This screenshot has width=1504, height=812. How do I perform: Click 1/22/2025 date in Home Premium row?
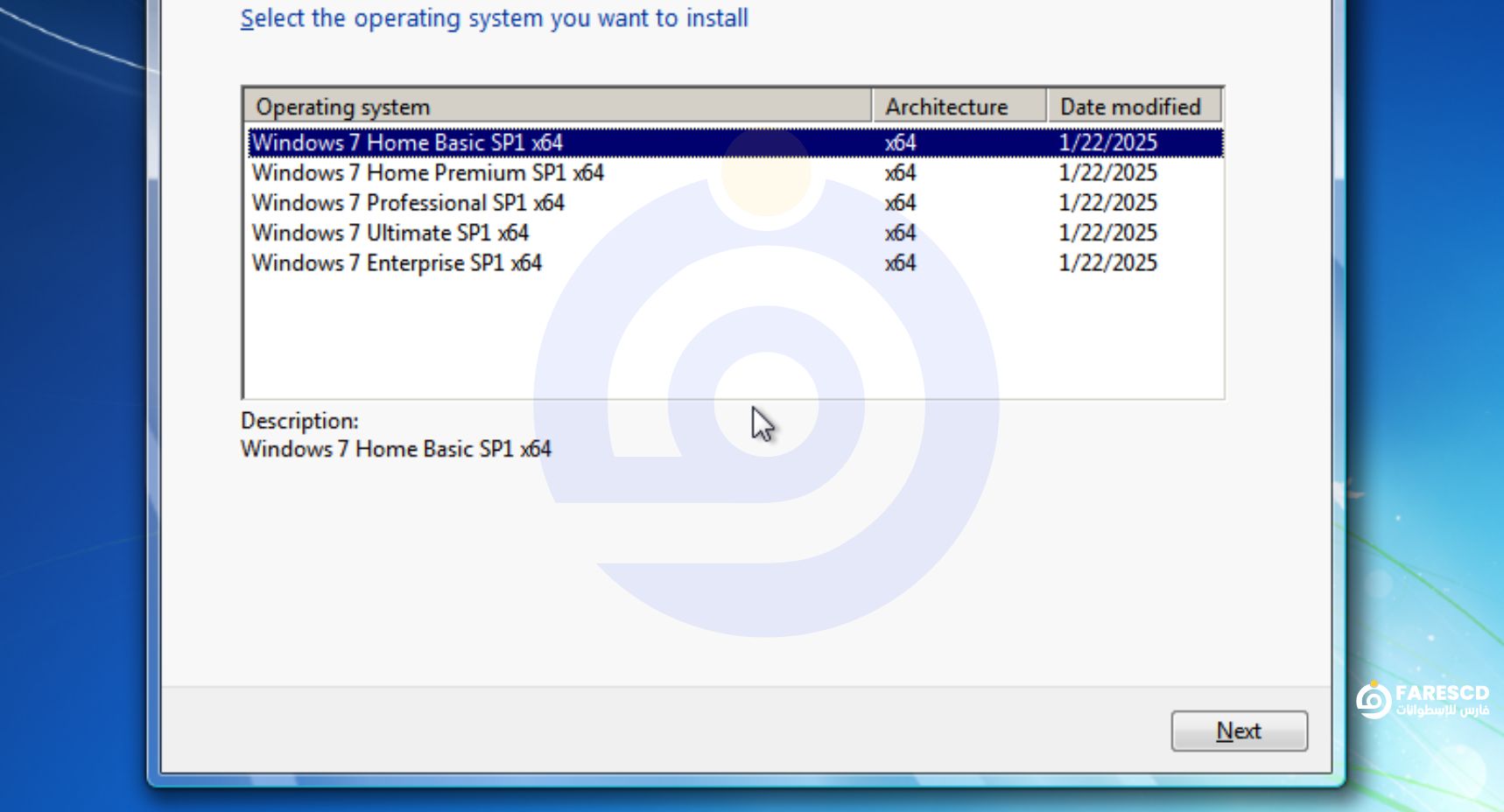point(1107,172)
